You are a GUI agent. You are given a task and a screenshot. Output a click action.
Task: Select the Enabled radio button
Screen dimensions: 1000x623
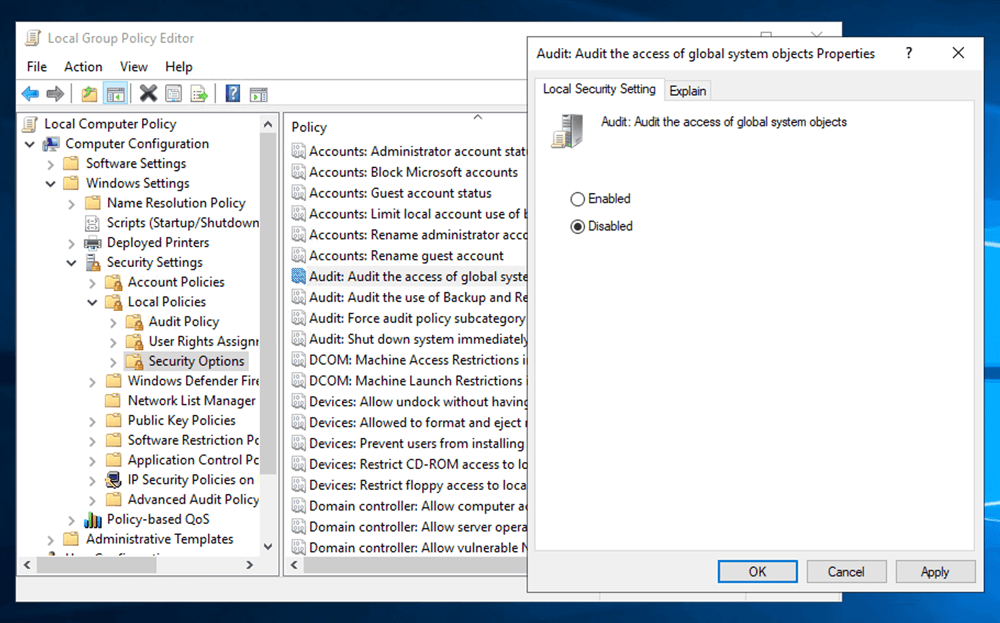pos(577,199)
